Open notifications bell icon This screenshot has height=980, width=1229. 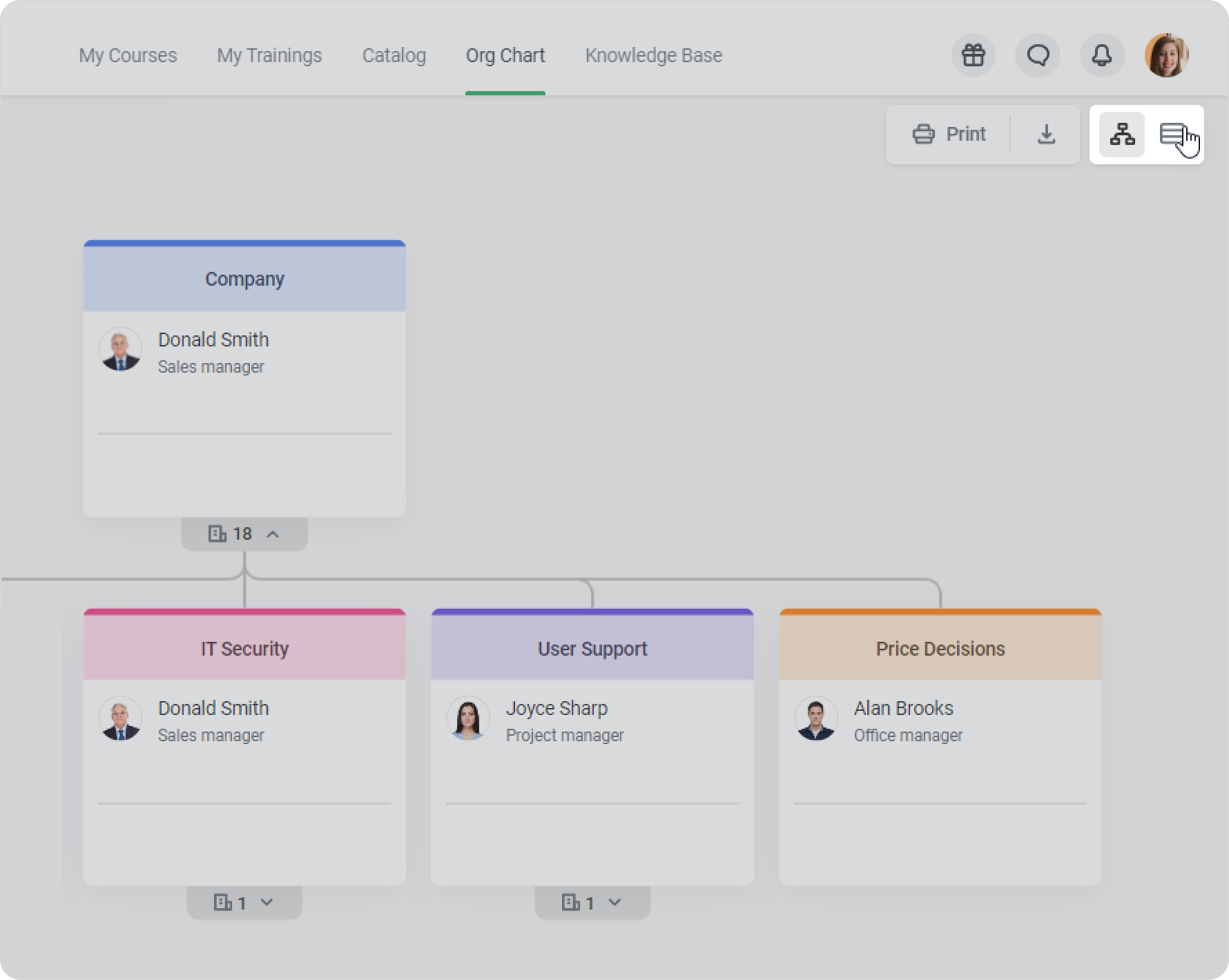(x=1102, y=55)
